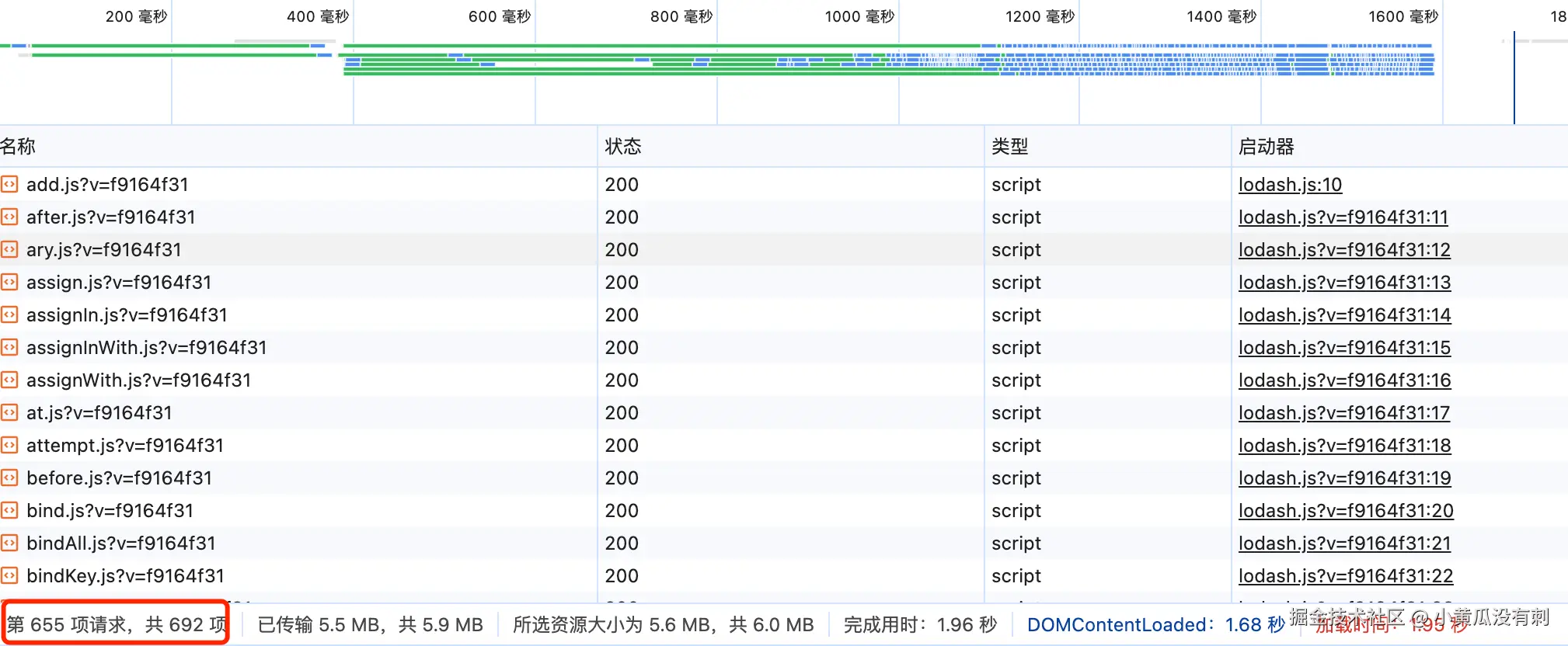Click script icon beside assignIn.js?v=f9164f31

click(x=9, y=314)
